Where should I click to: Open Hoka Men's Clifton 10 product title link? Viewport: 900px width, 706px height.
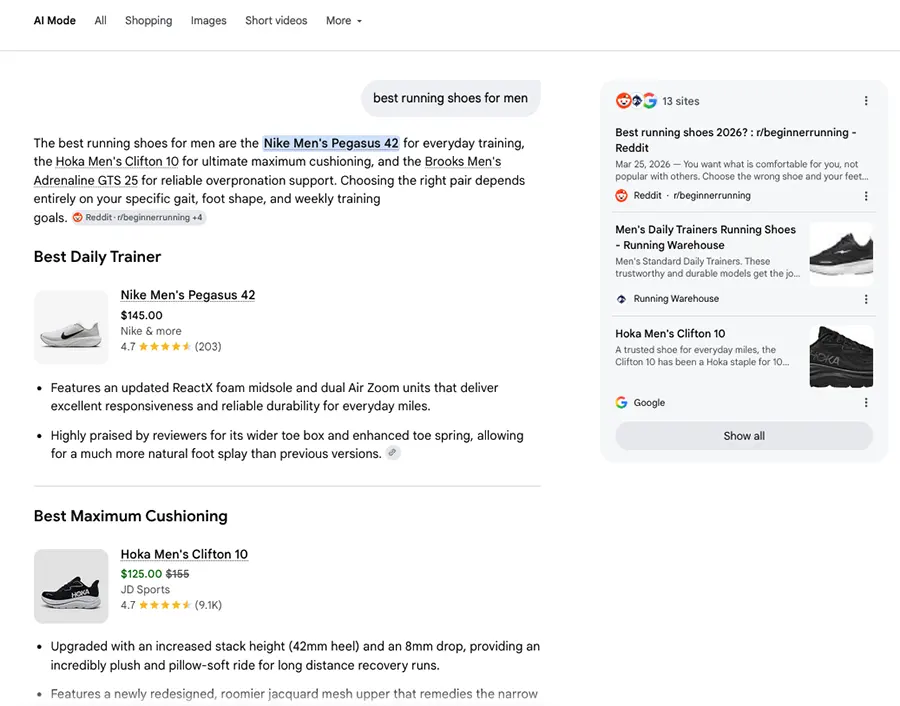coord(184,554)
